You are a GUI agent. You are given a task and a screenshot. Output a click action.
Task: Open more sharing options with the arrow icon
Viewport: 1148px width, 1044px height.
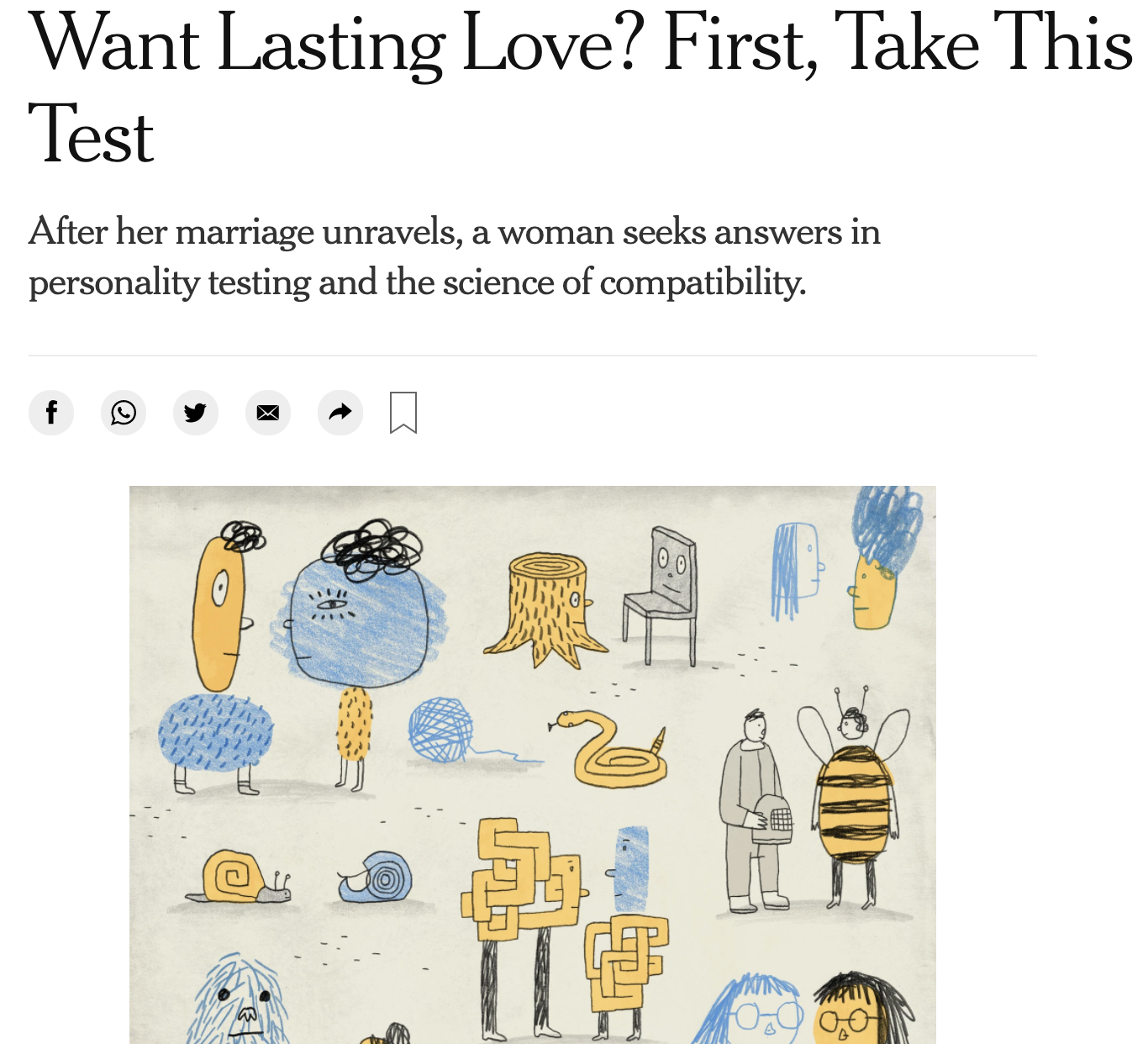point(340,413)
